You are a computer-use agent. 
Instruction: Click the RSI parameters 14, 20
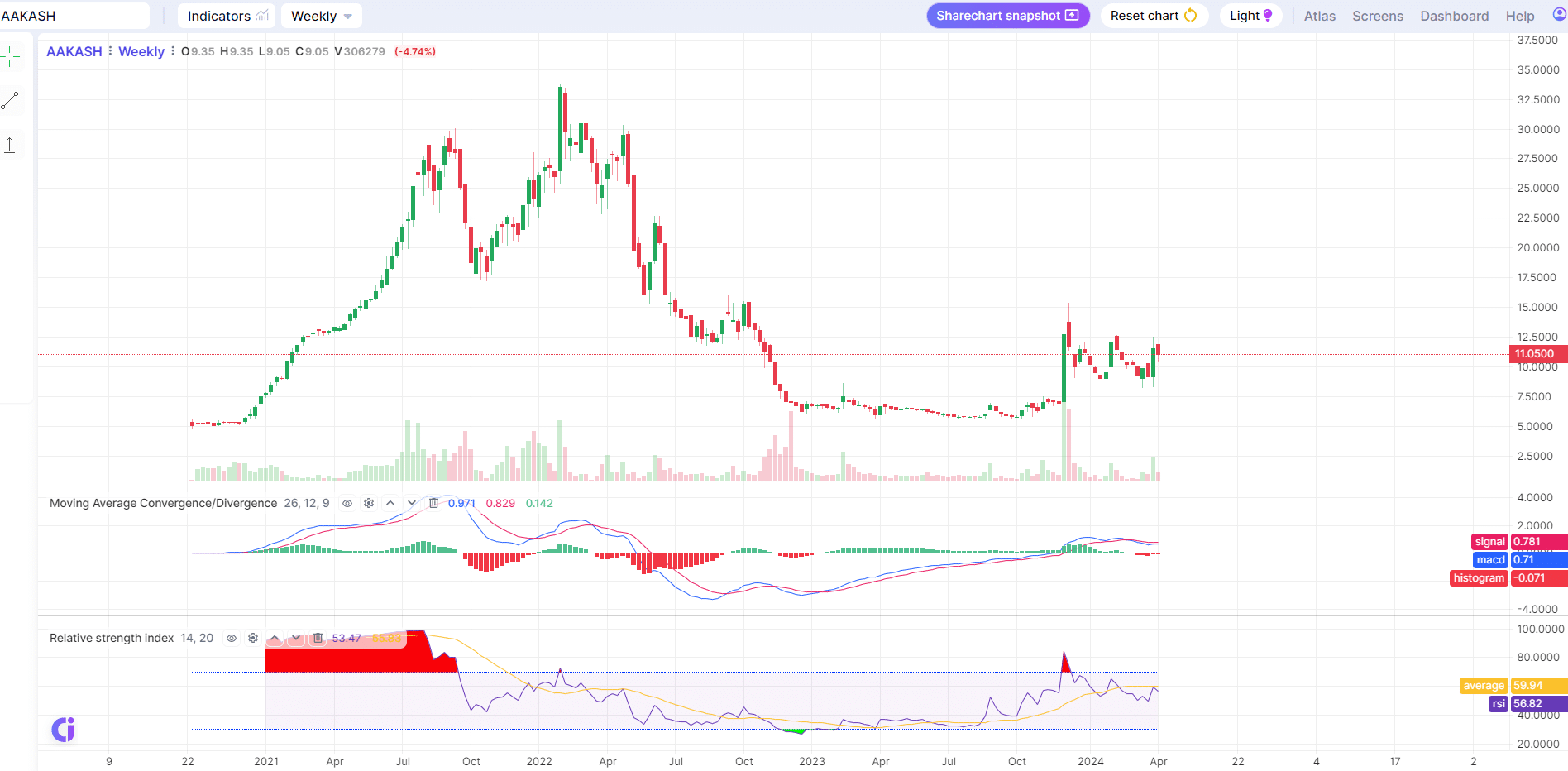pyautogui.click(x=197, y=638)
